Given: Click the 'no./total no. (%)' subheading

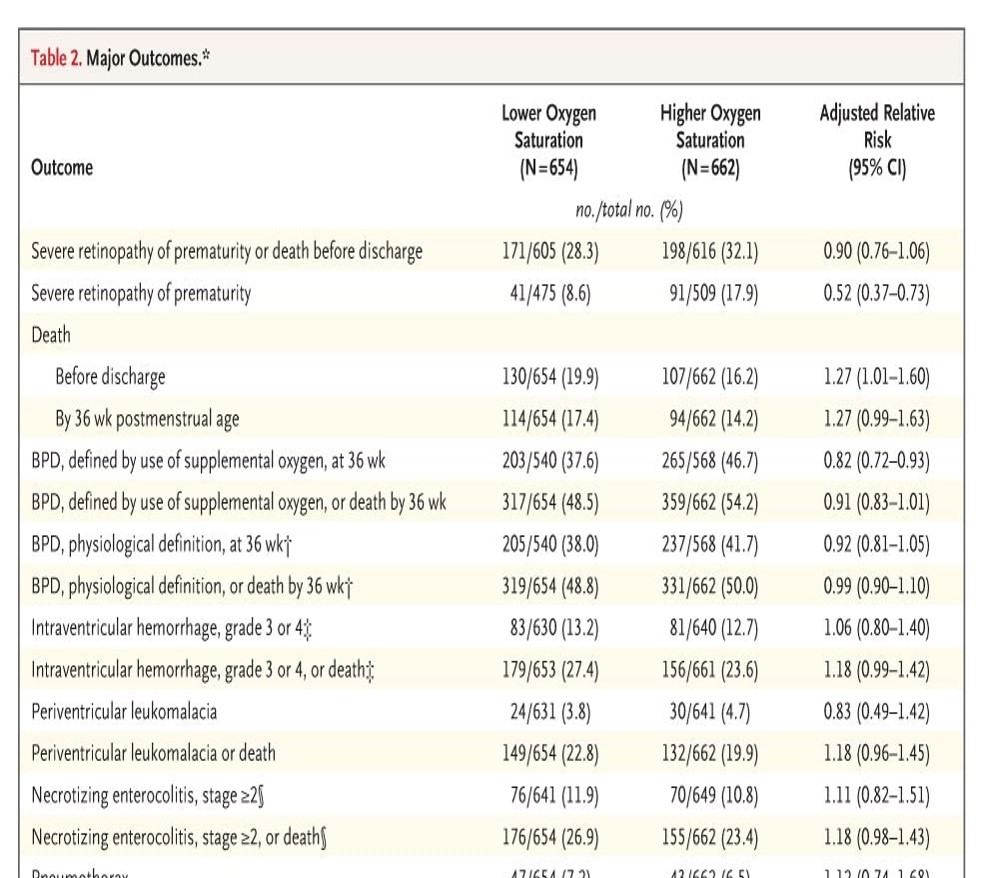Looking at the screenshot, I should [x=629, y=211].
